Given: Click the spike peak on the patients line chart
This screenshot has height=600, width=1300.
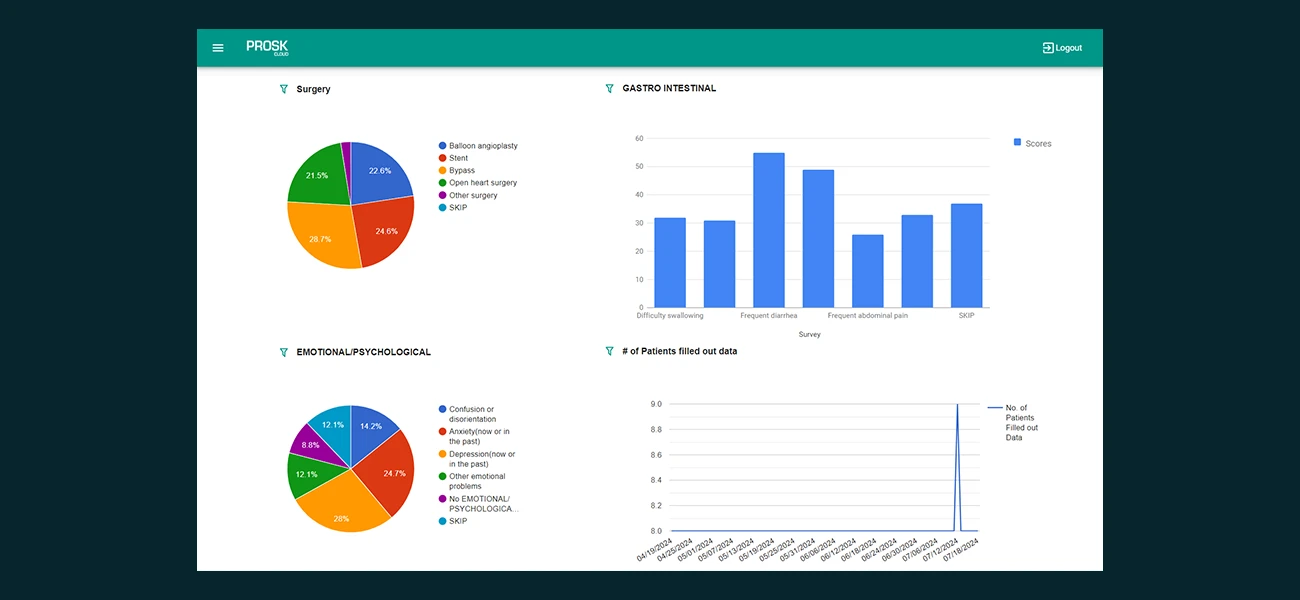Looking at the screenshot, I should 957,405.
